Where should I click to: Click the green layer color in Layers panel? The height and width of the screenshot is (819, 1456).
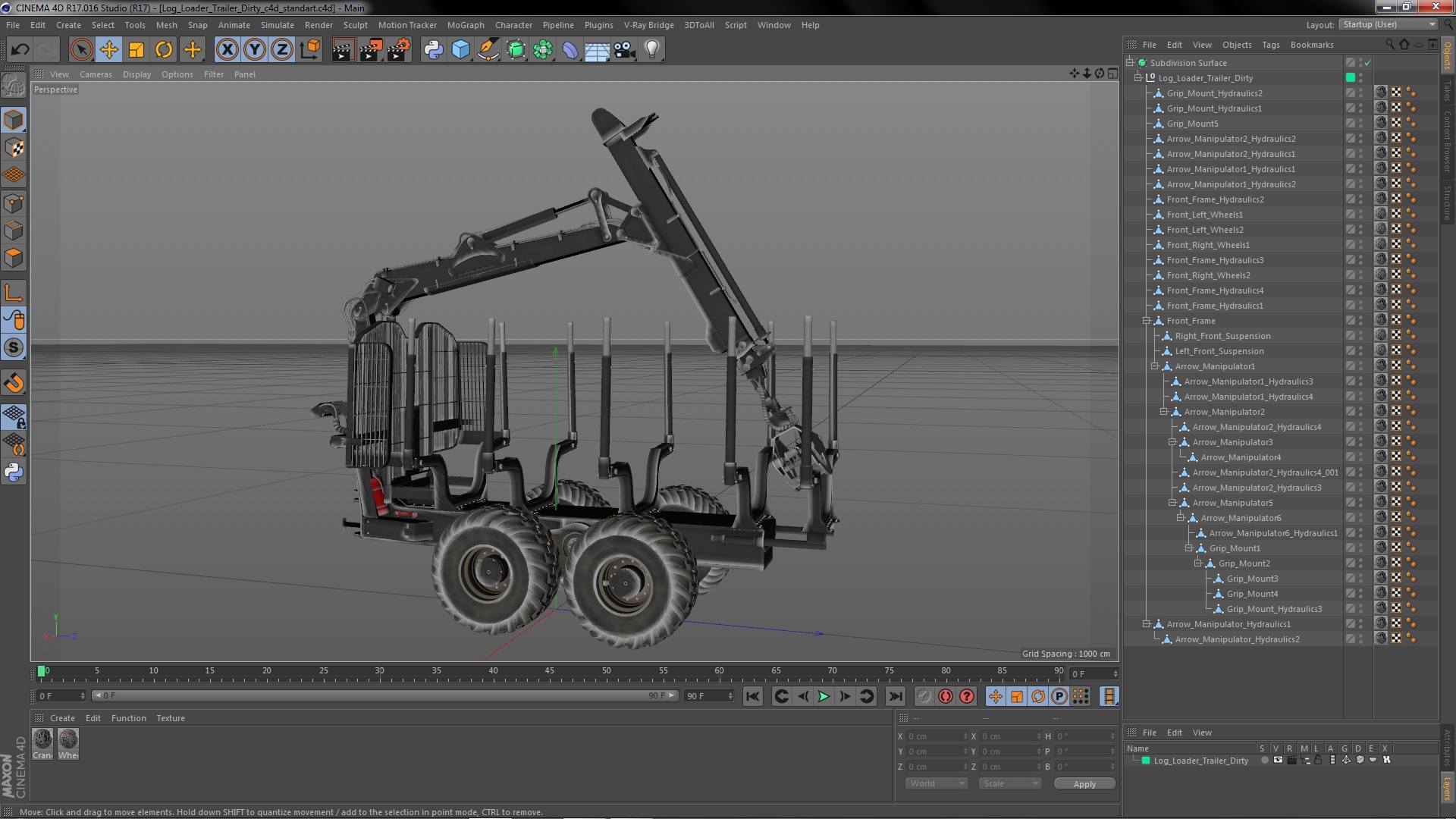coord(1146,761)
